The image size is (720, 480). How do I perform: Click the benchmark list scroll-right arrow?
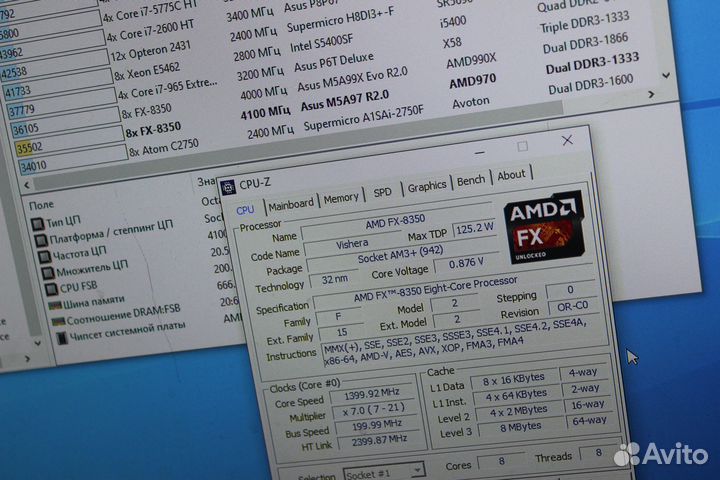tap(651, 95)
